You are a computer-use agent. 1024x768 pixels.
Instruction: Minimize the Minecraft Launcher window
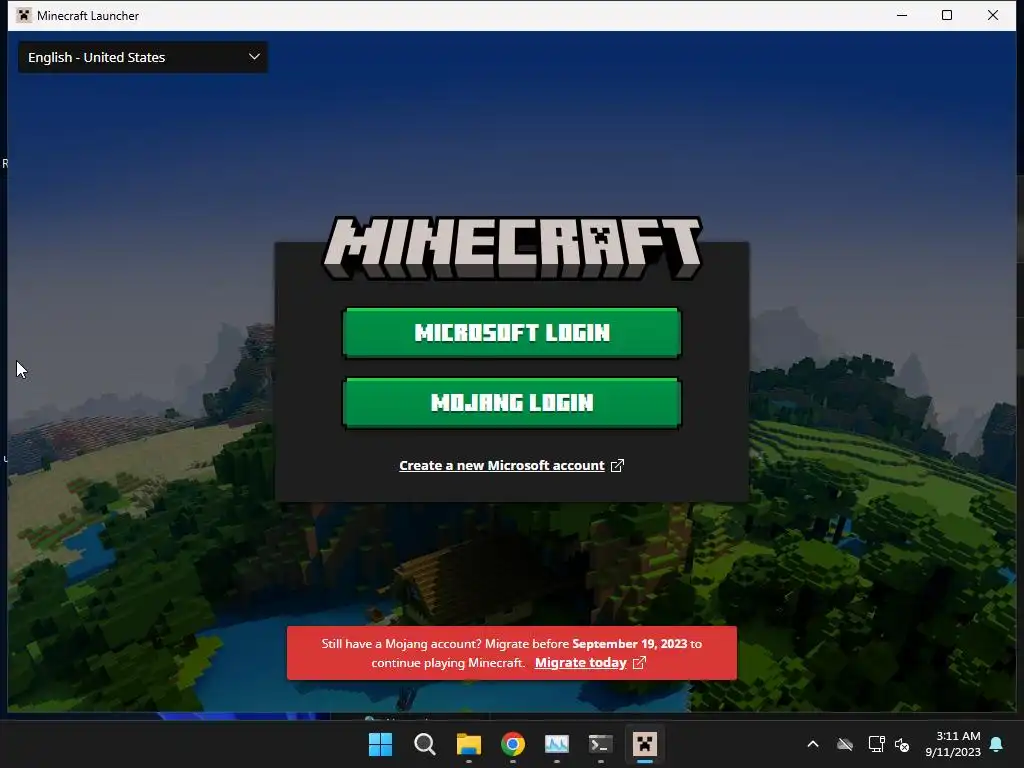tap(902, 15)
